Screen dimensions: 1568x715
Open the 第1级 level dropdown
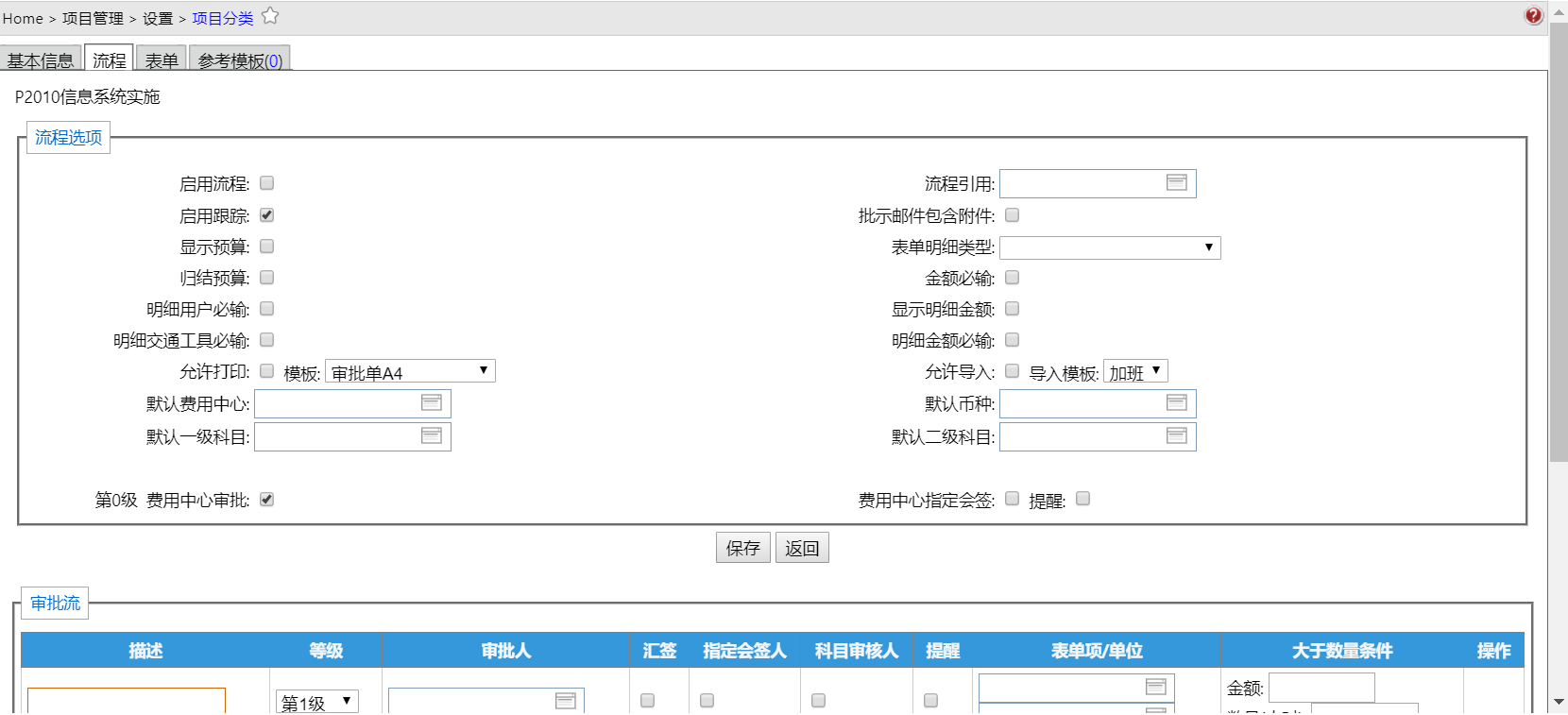pyautogui.click(x=317, y=702)
